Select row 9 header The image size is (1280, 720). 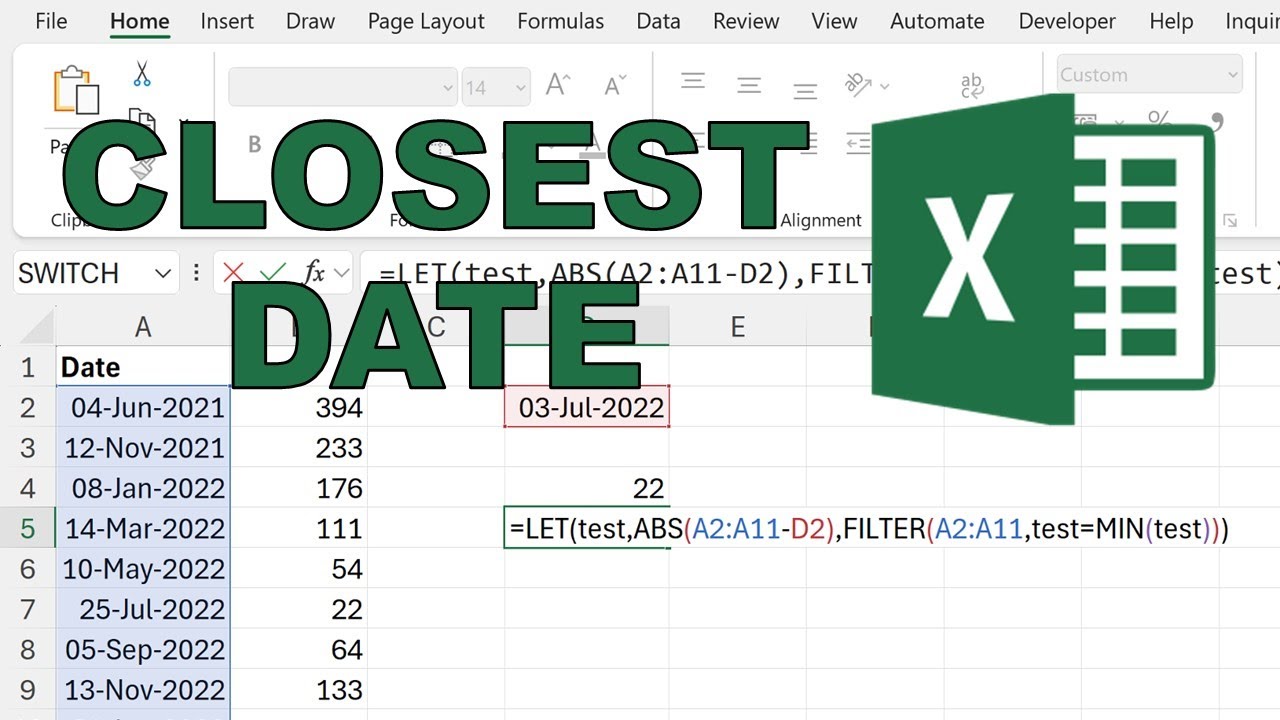click(x=28, y=690)
